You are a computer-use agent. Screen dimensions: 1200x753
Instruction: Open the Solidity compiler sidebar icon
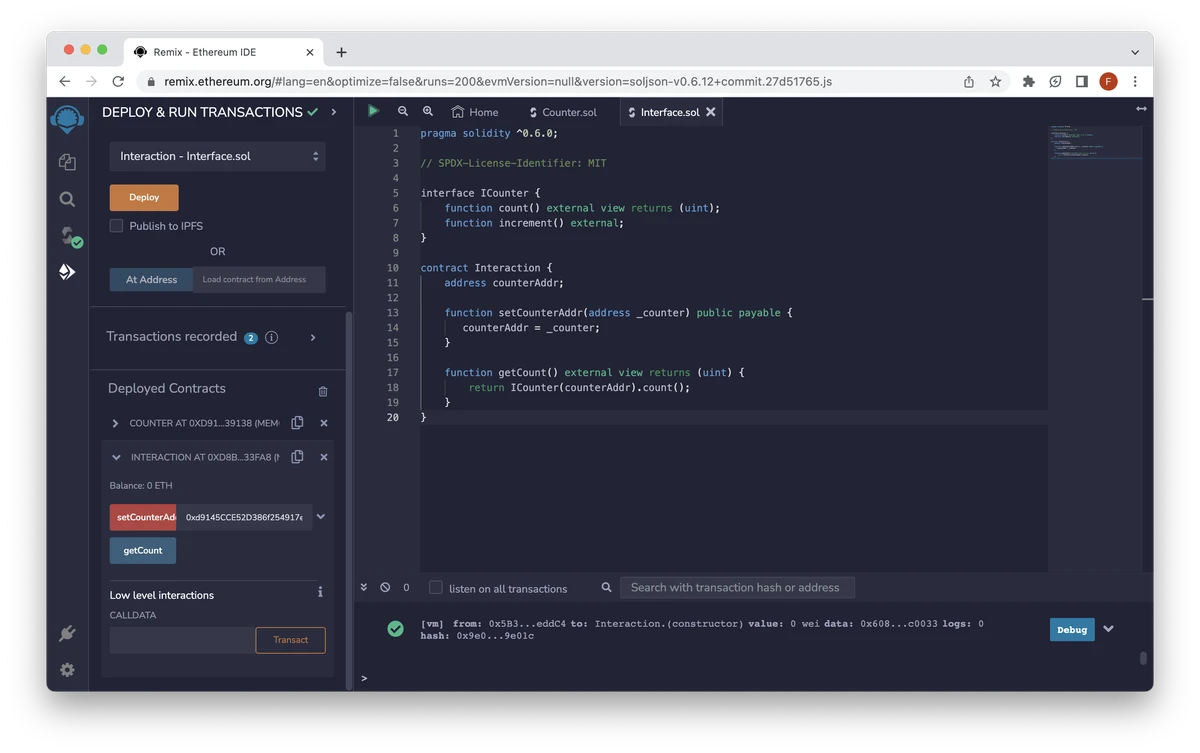(x=67, y=236)
